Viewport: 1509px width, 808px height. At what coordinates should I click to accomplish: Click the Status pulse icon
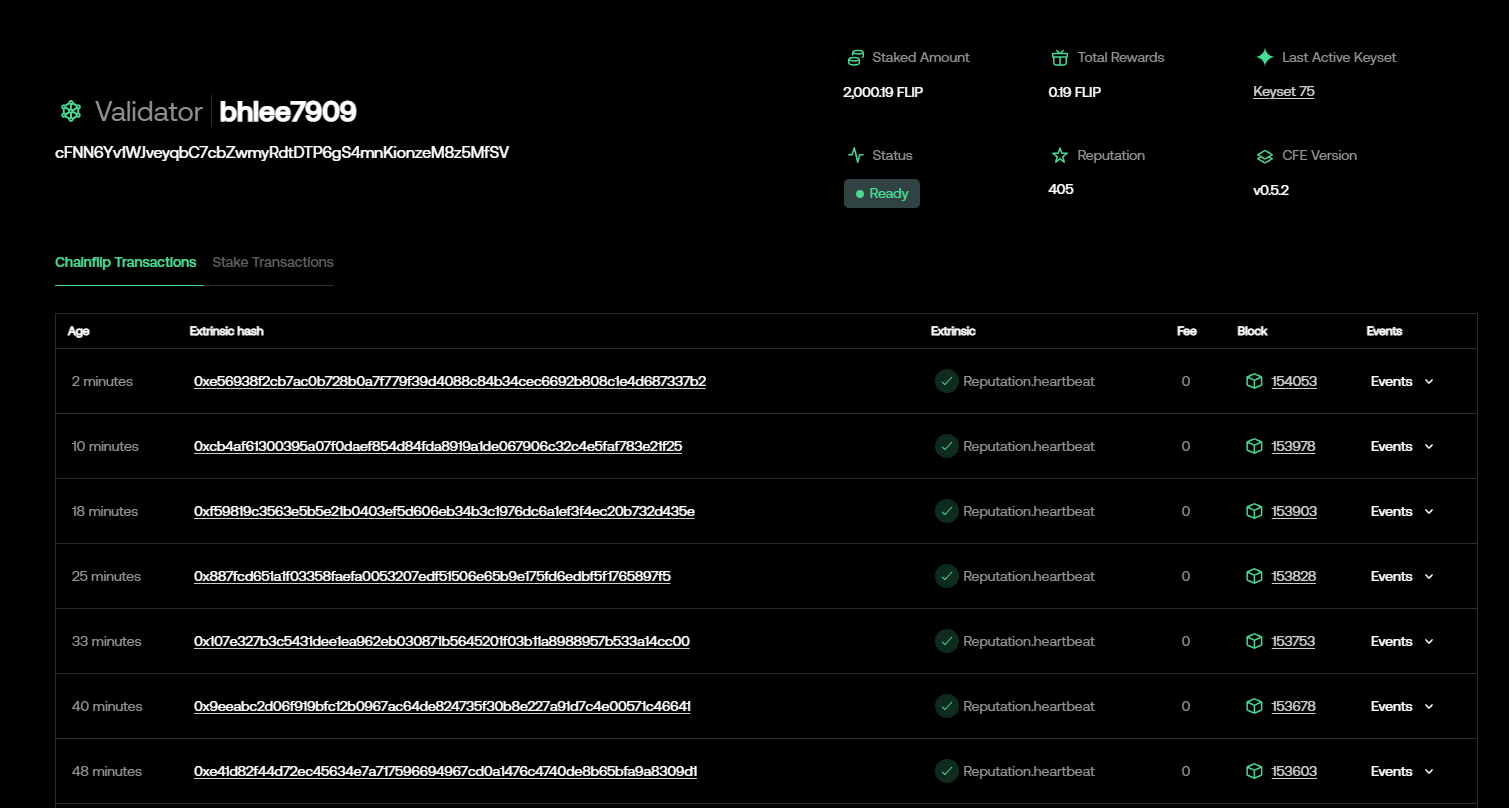[x=855, y=155]
